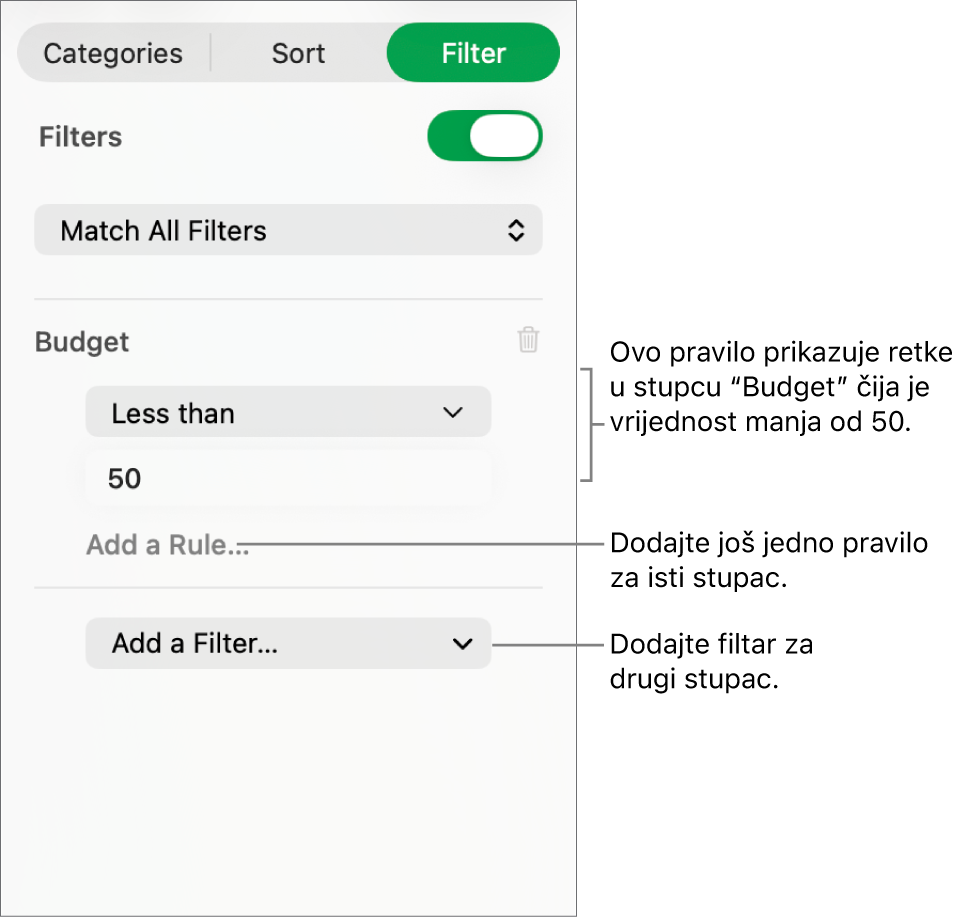
Task: Click the chevron arrow beside Less than
Action: [454, 413]
